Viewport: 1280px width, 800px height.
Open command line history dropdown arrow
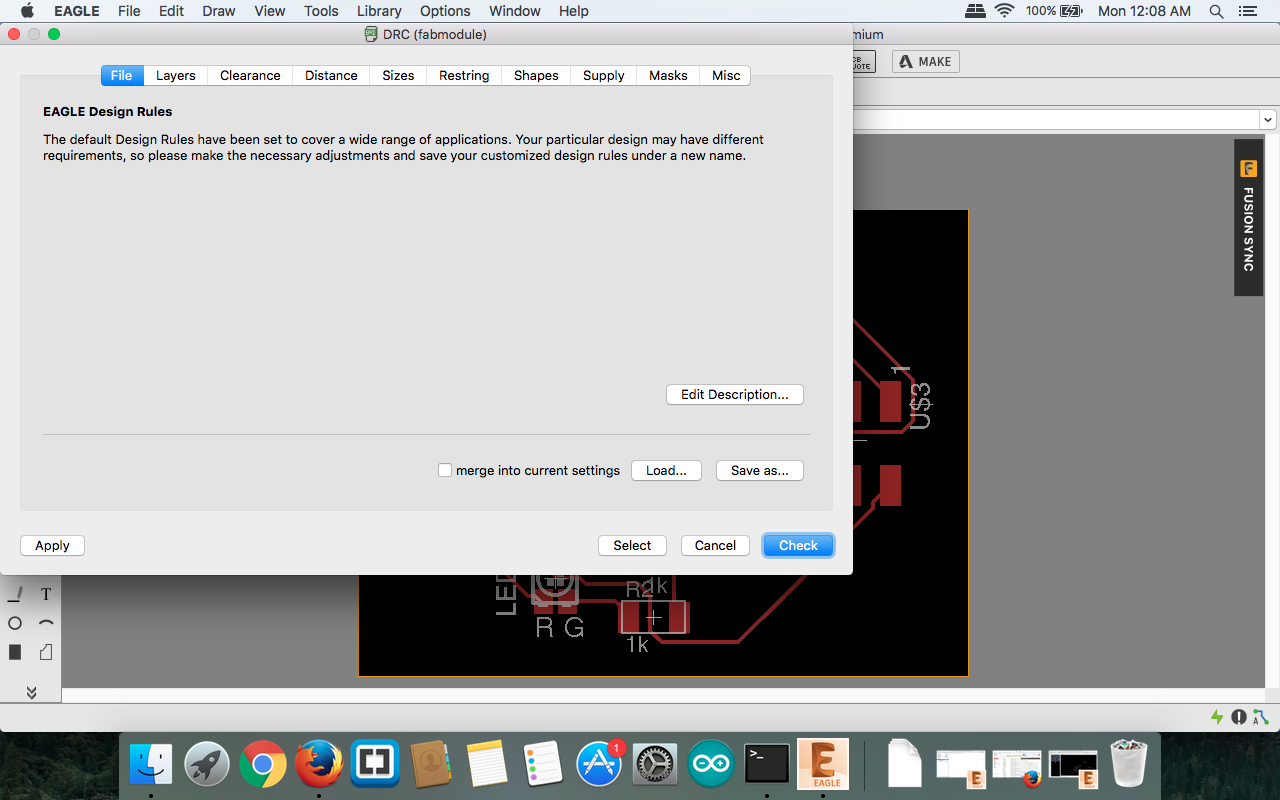click(1268, 120)
